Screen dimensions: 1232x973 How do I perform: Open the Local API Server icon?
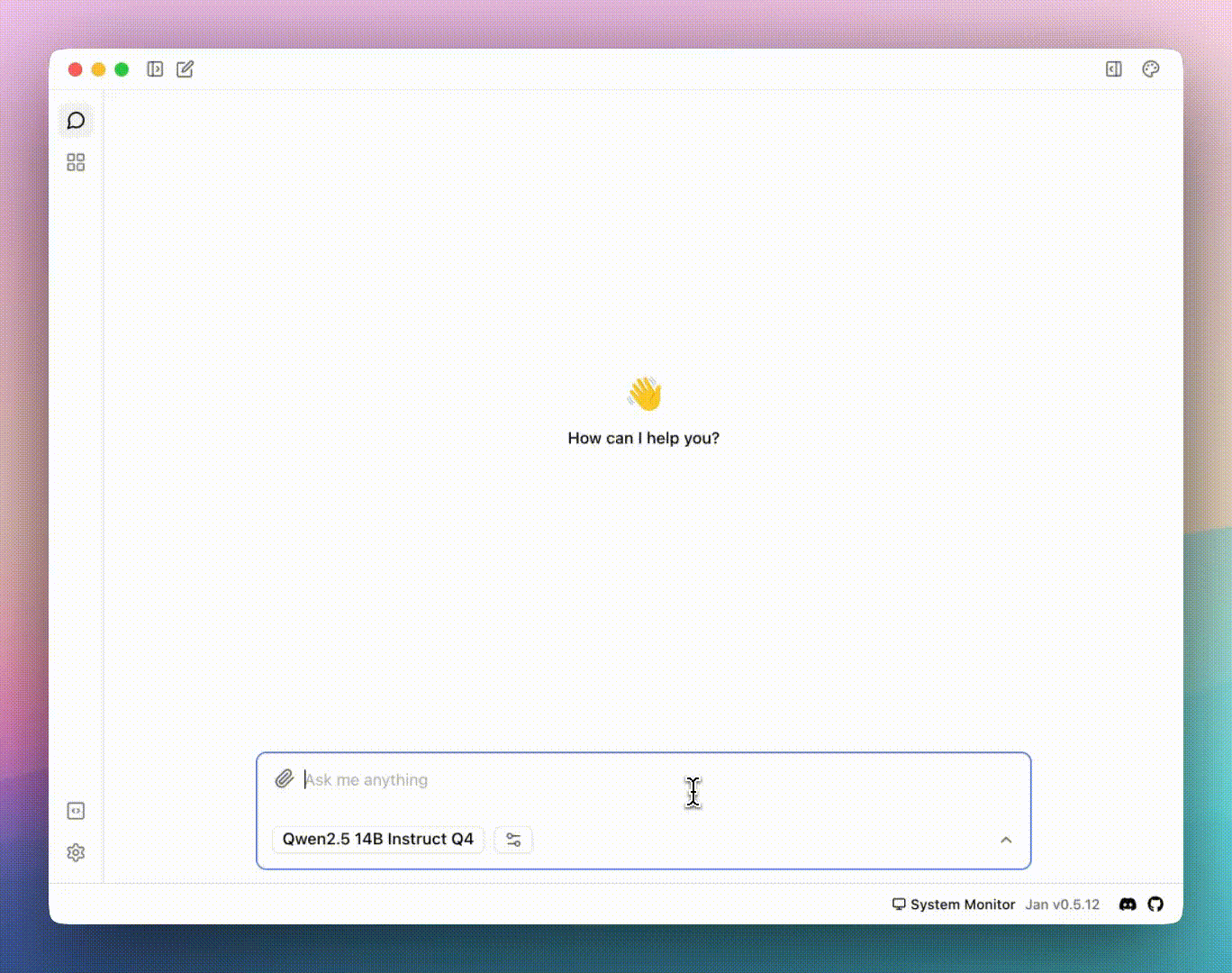(76, 811)
